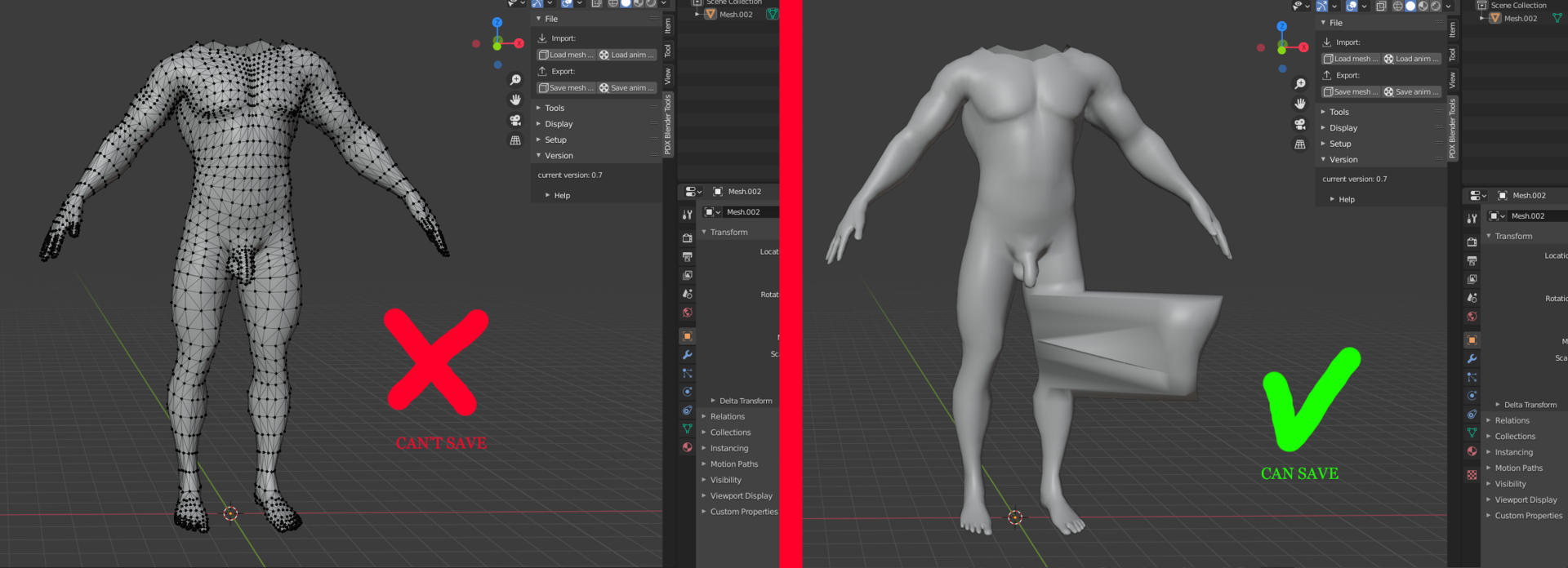This screenshot has width=1568, height=568.
Task: Open Modifiers wrench tab in right properties editor
Action: point(1472,359)
